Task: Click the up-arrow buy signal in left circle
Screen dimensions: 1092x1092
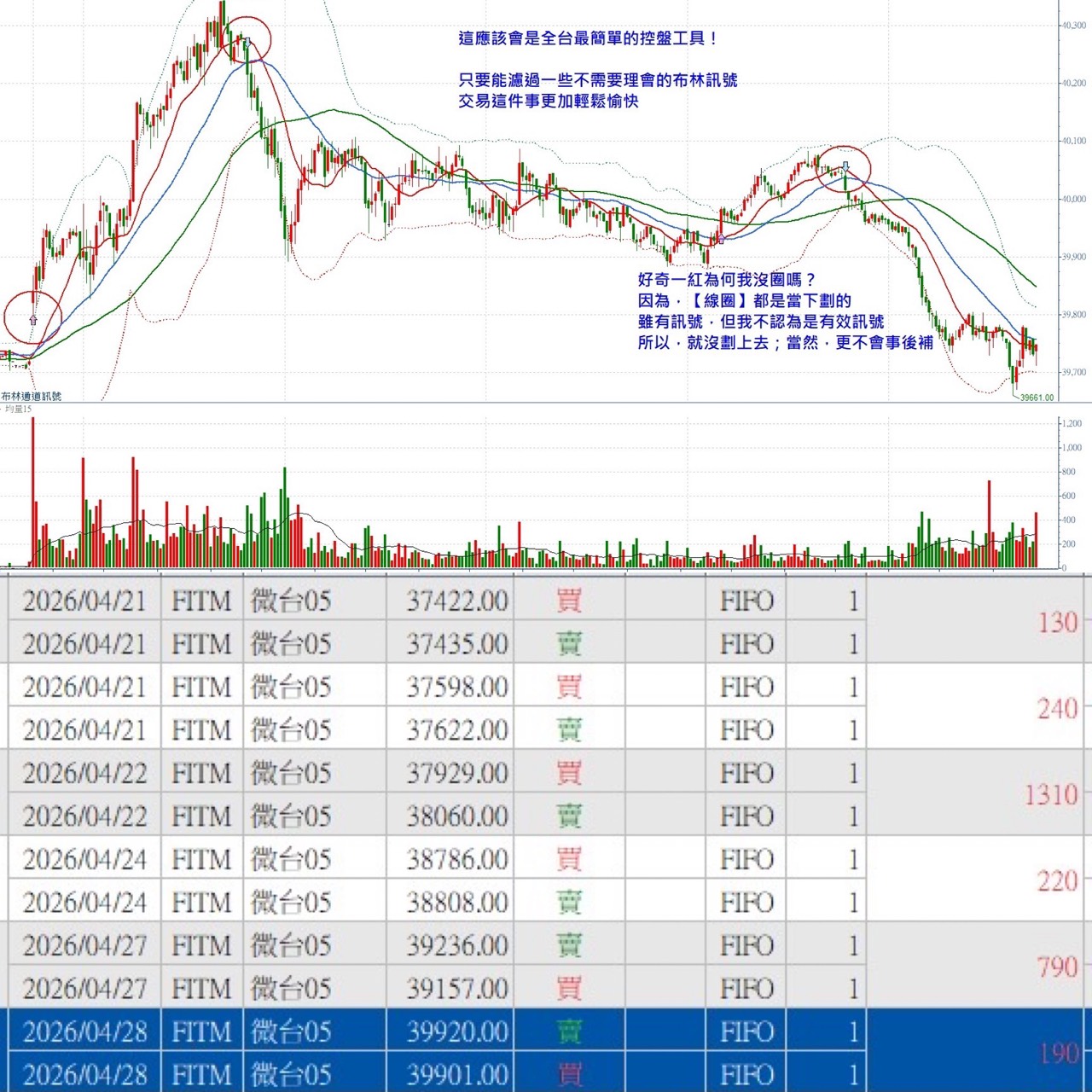Action: pos(33,319)
